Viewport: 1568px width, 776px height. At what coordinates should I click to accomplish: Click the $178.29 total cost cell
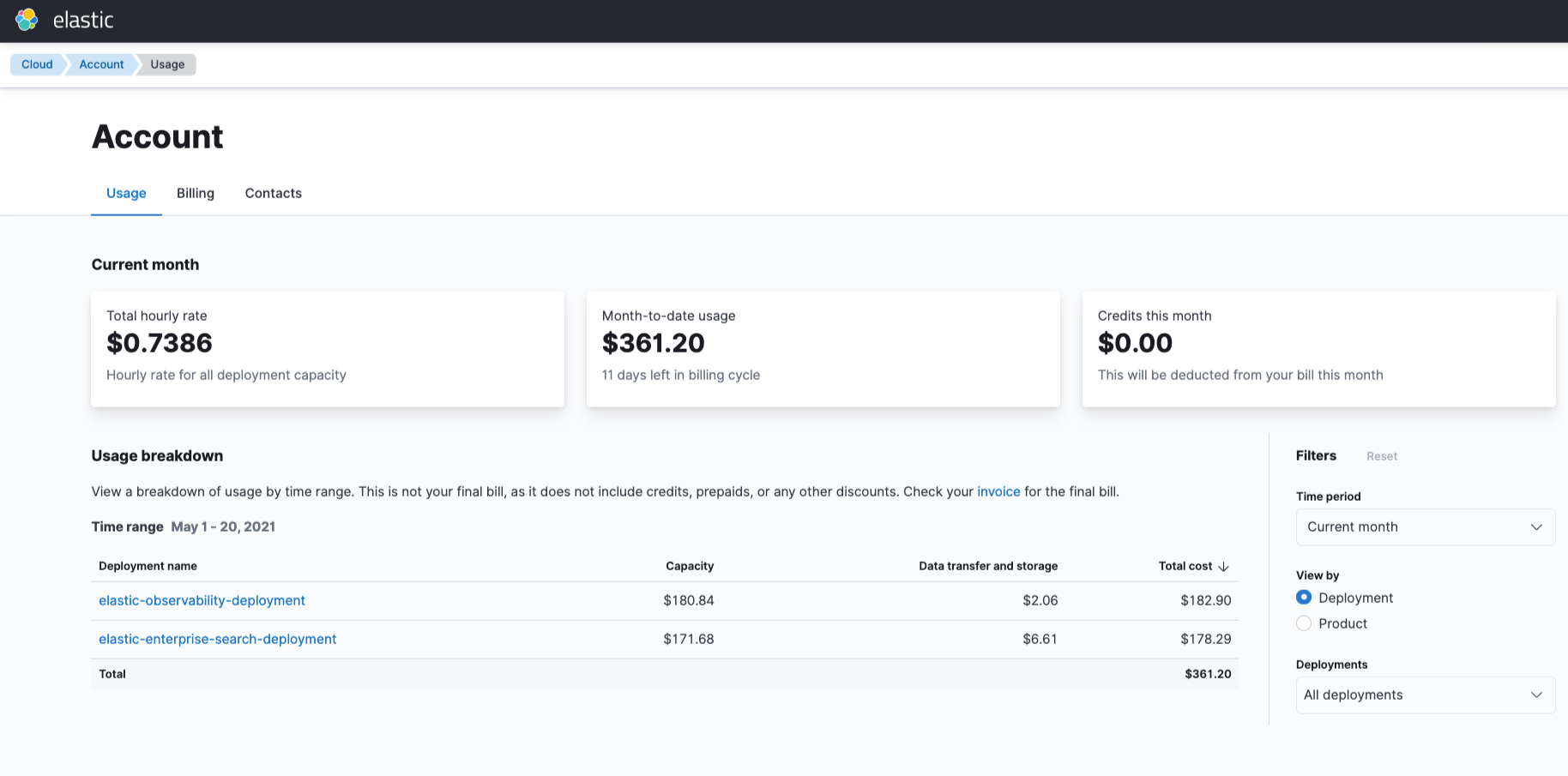(1206, 639)
